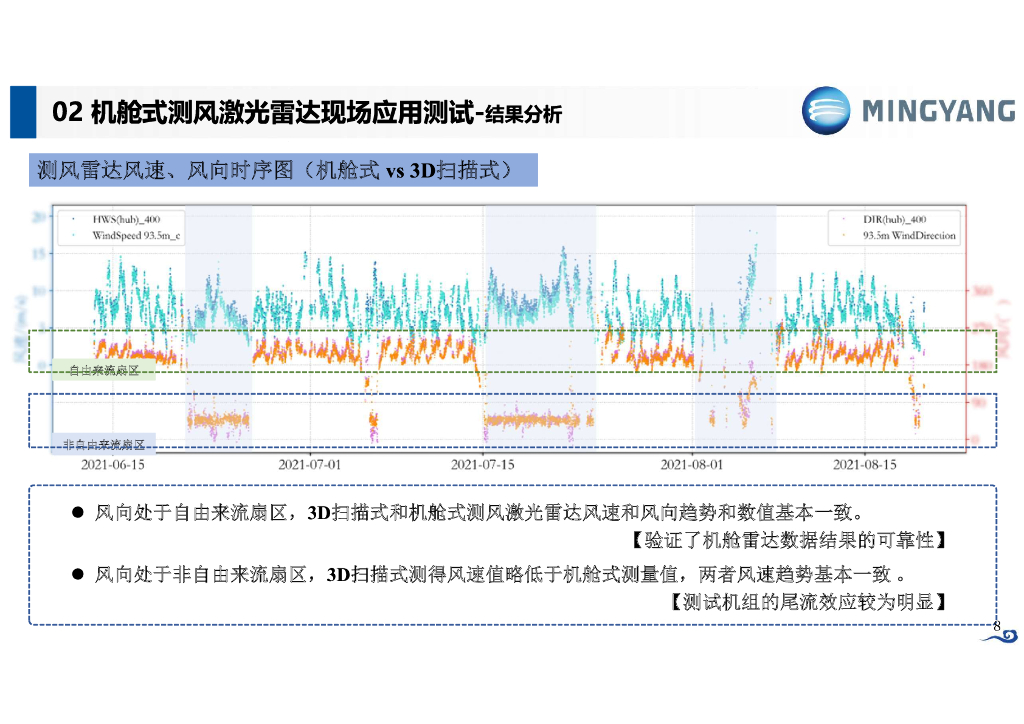Click the DIR(hub)_400 legend marker
This screenshot has height=724, width=1024.
point(843,218)
